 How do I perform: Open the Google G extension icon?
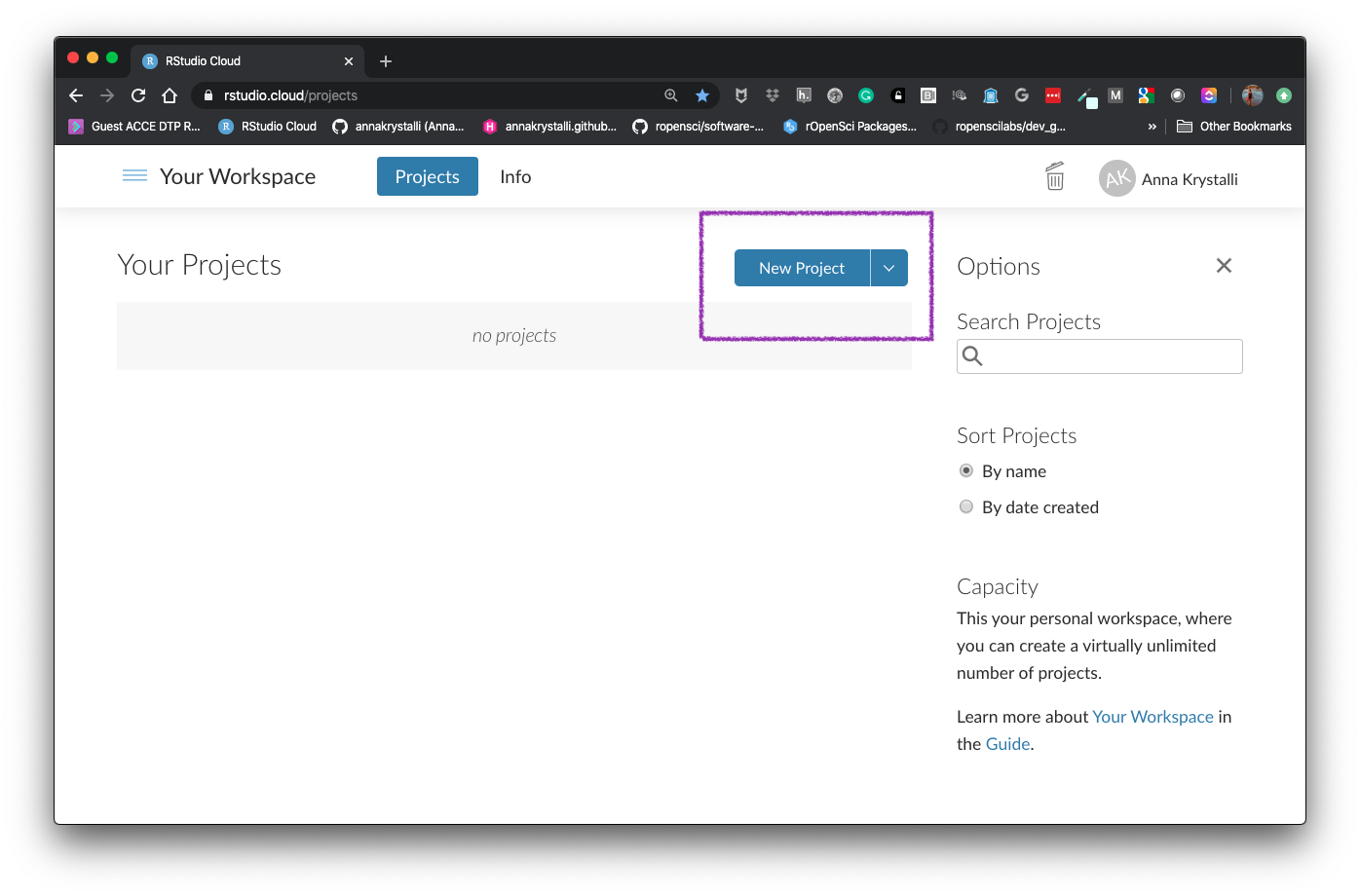1022,95
